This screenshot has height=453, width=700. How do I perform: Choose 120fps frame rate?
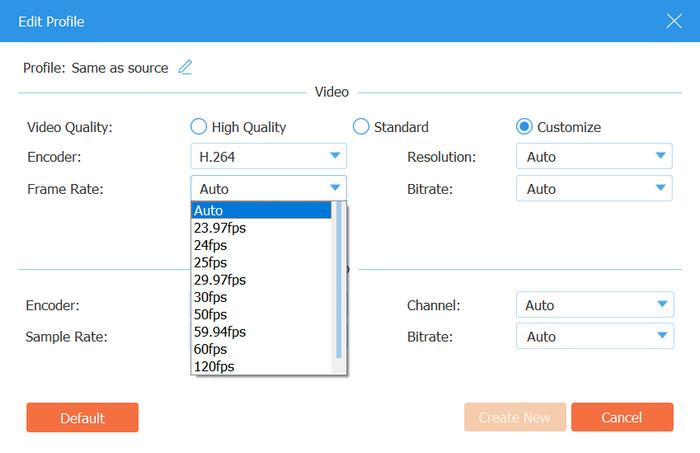point(262,366)
